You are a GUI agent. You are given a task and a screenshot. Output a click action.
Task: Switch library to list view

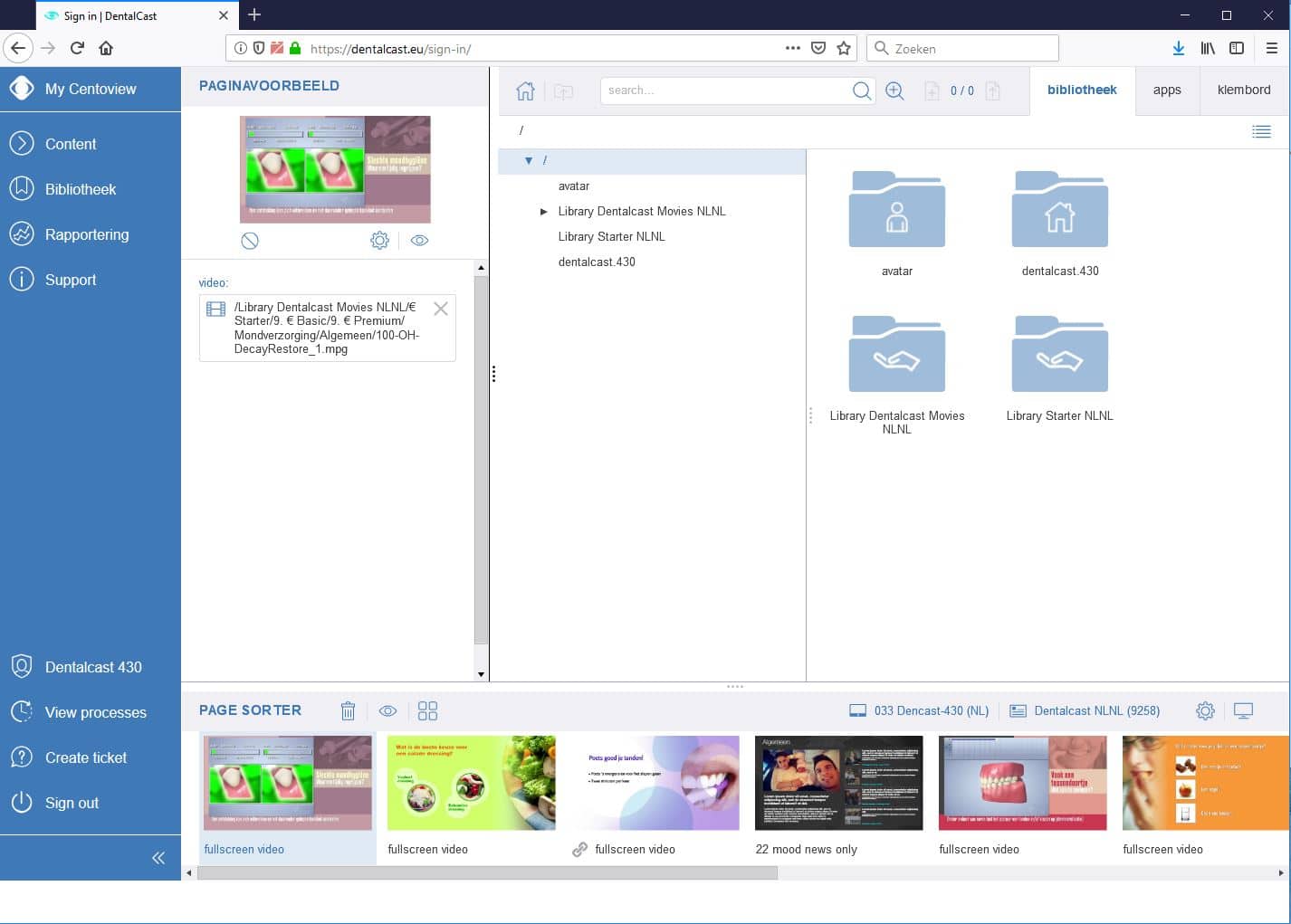click(1261, 132)
